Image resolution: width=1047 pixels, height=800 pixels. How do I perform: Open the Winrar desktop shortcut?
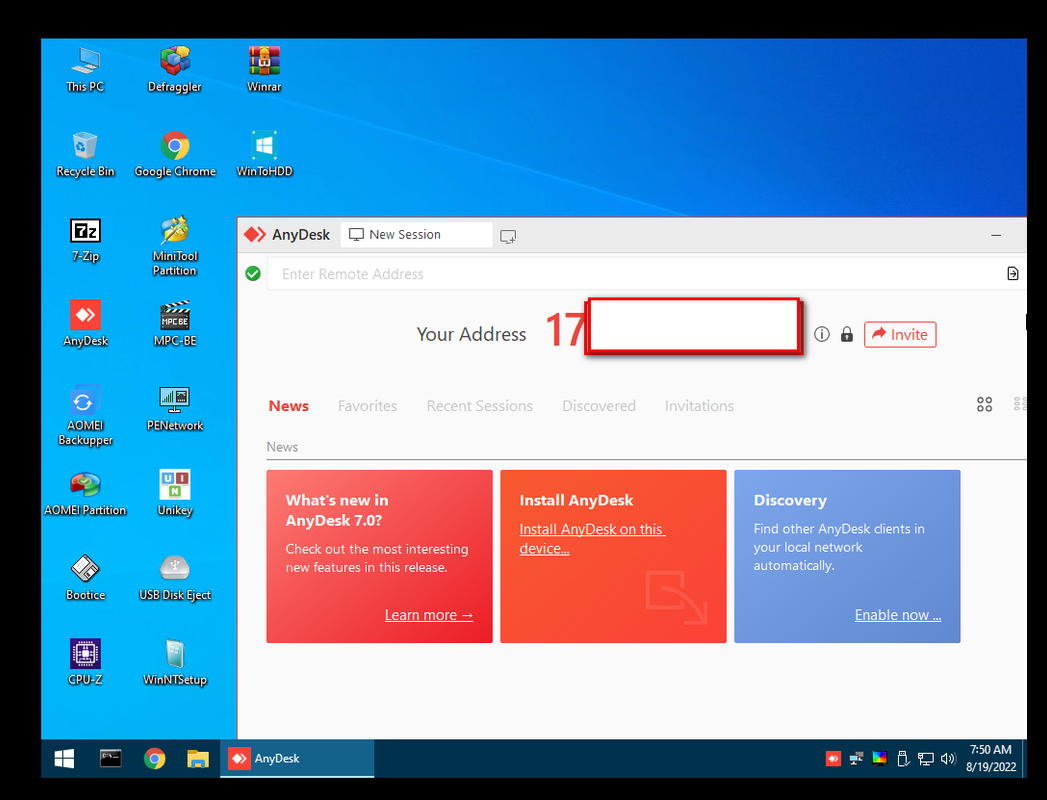(264, 69)
